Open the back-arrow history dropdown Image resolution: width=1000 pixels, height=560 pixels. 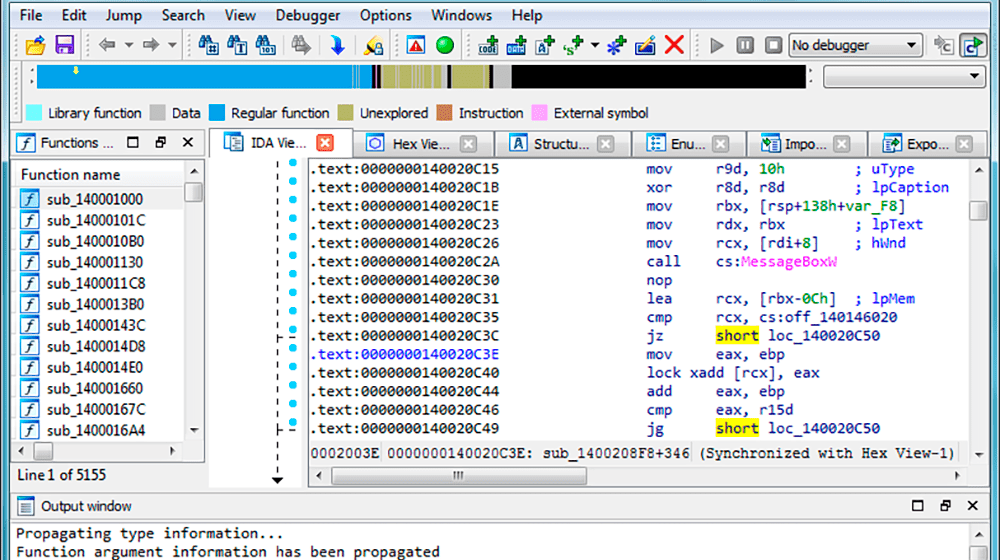(129, 45)
